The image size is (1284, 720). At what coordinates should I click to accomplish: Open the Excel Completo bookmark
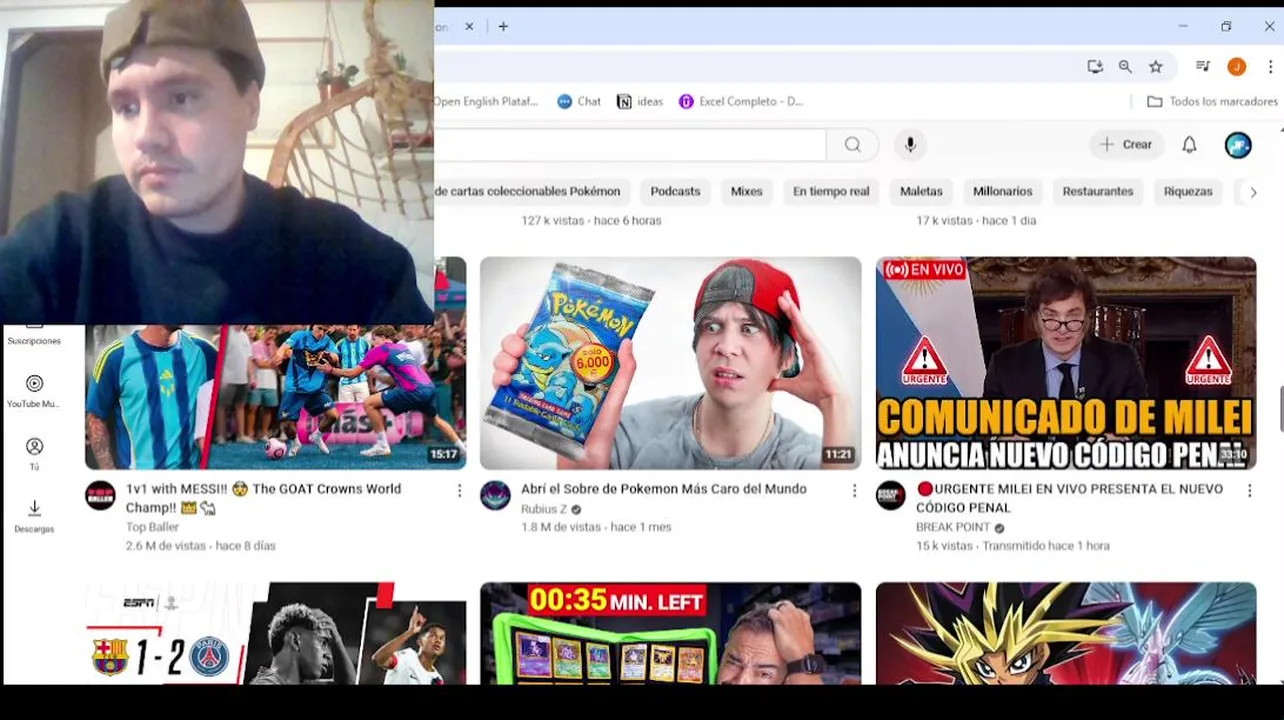741,101
